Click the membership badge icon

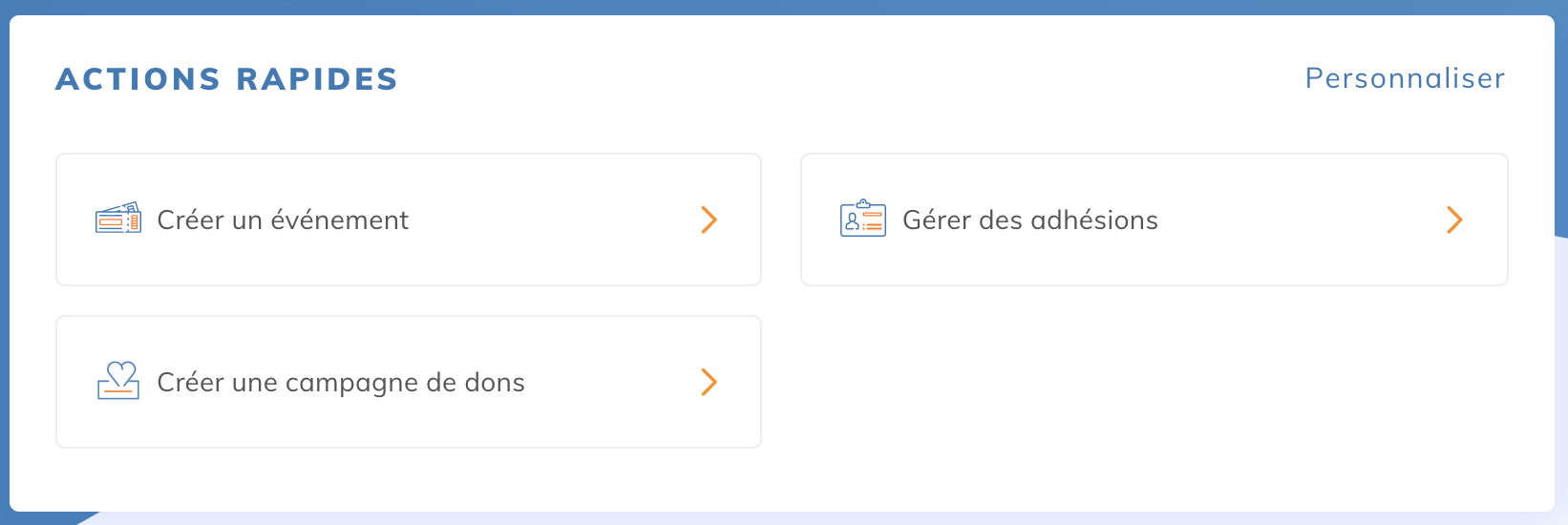pyautogui.click(x=863, y=220)
